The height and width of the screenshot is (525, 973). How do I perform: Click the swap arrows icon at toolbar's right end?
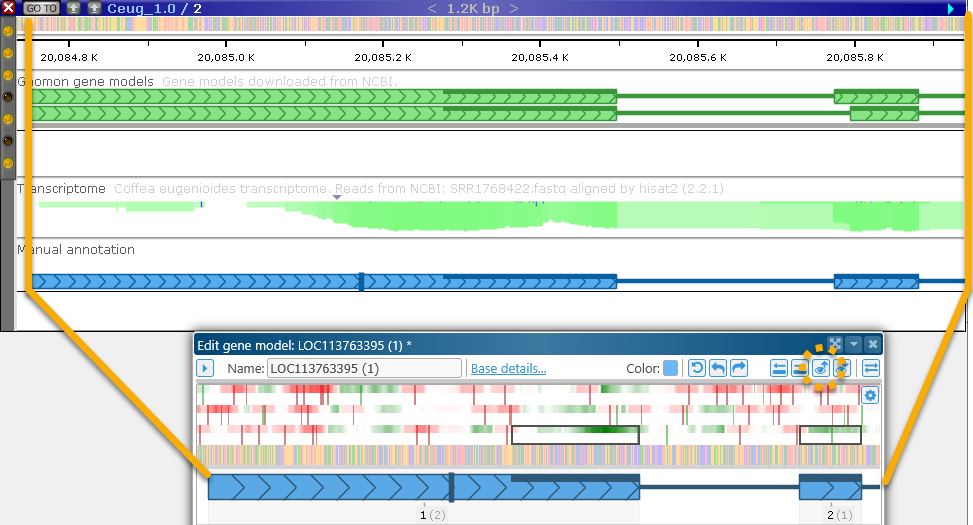(871, 368)
